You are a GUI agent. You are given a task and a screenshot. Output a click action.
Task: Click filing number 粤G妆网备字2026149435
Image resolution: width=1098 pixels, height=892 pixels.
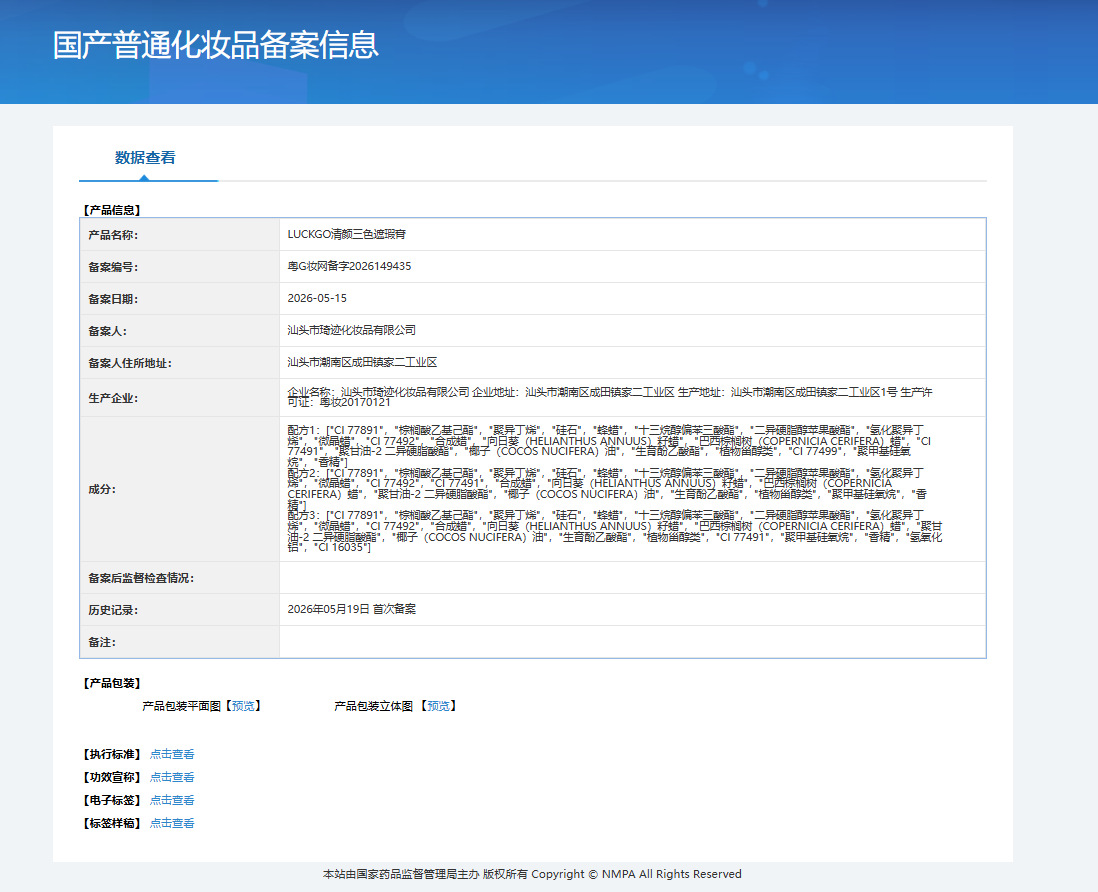[349, 266]
